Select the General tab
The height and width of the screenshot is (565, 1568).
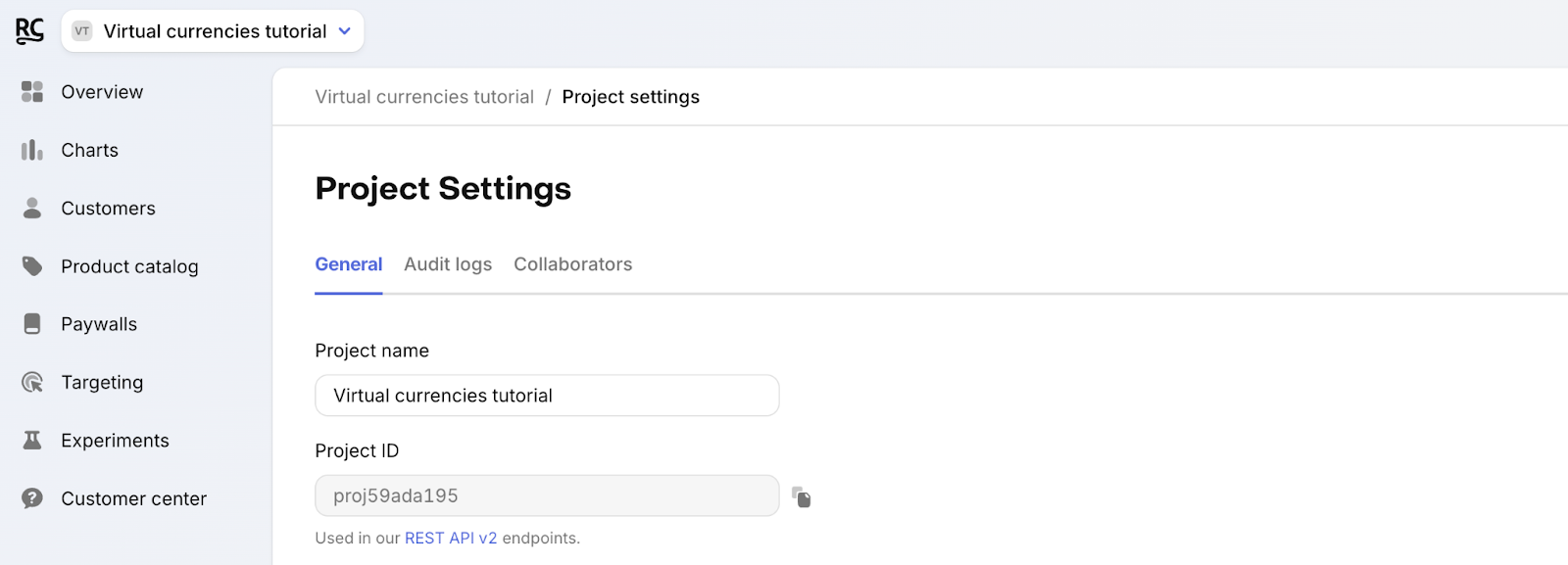(349, 264)
